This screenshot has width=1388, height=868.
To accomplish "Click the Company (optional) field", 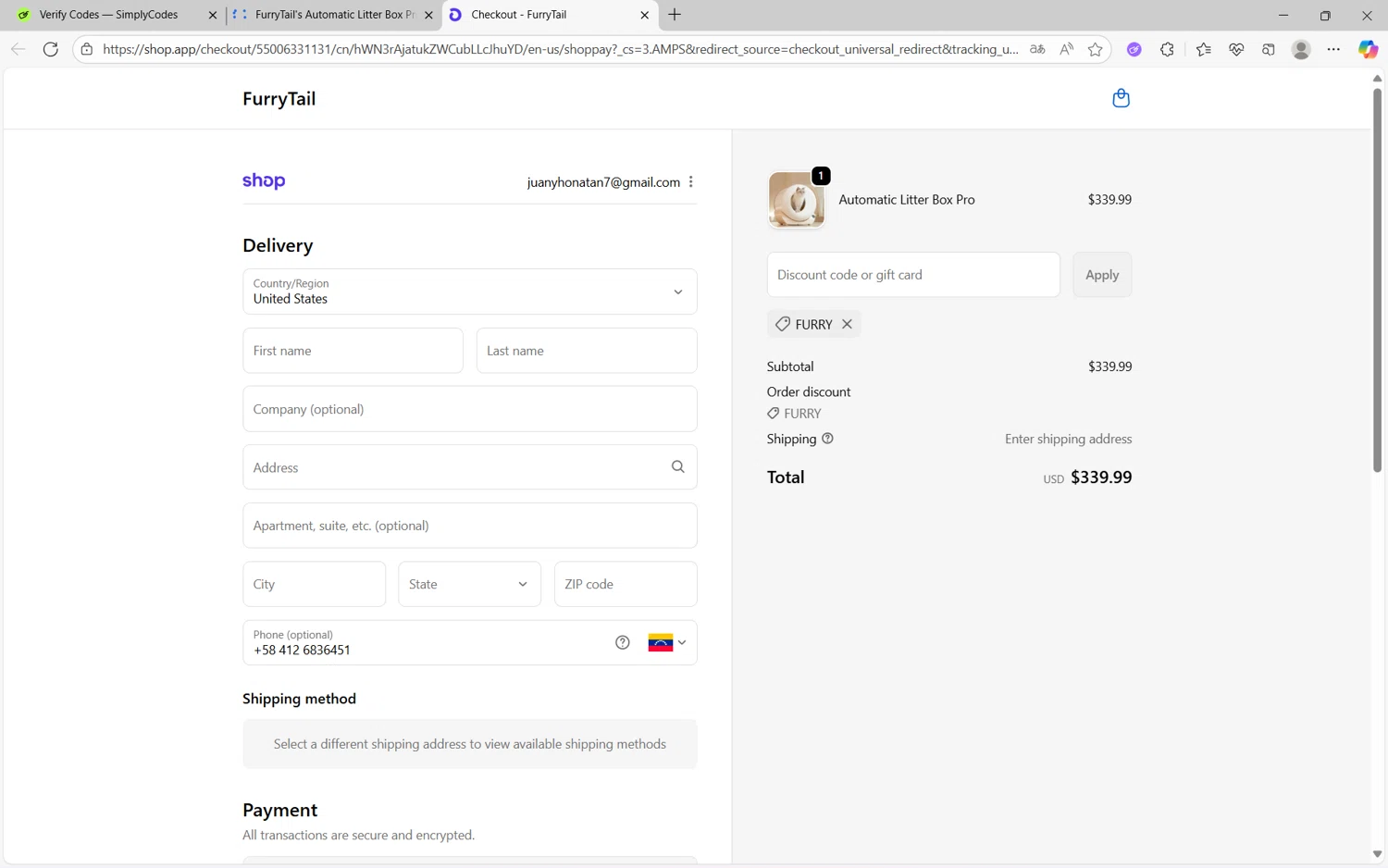I will pos(470,409).
